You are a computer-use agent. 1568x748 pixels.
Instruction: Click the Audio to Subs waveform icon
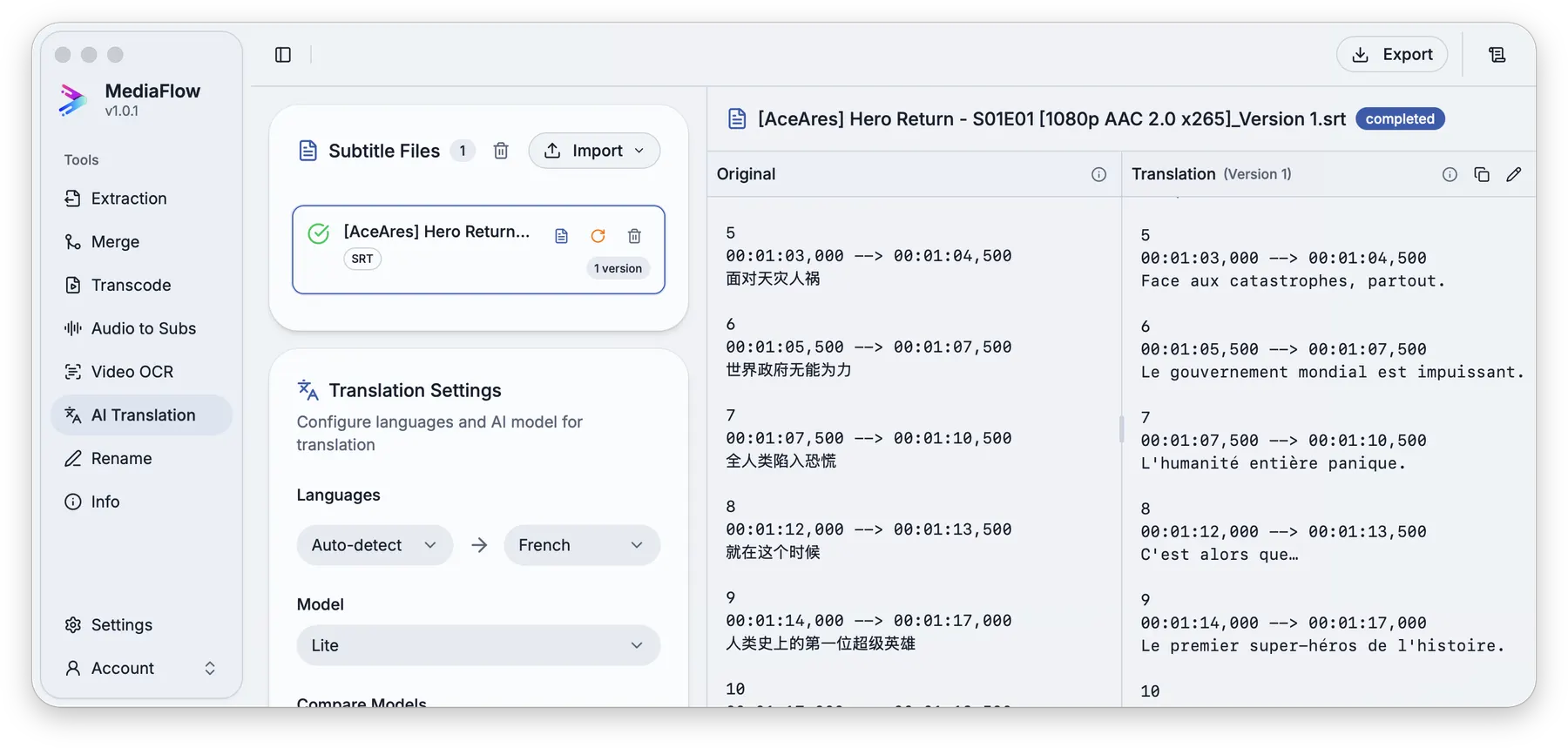click(x=72, y=328)
